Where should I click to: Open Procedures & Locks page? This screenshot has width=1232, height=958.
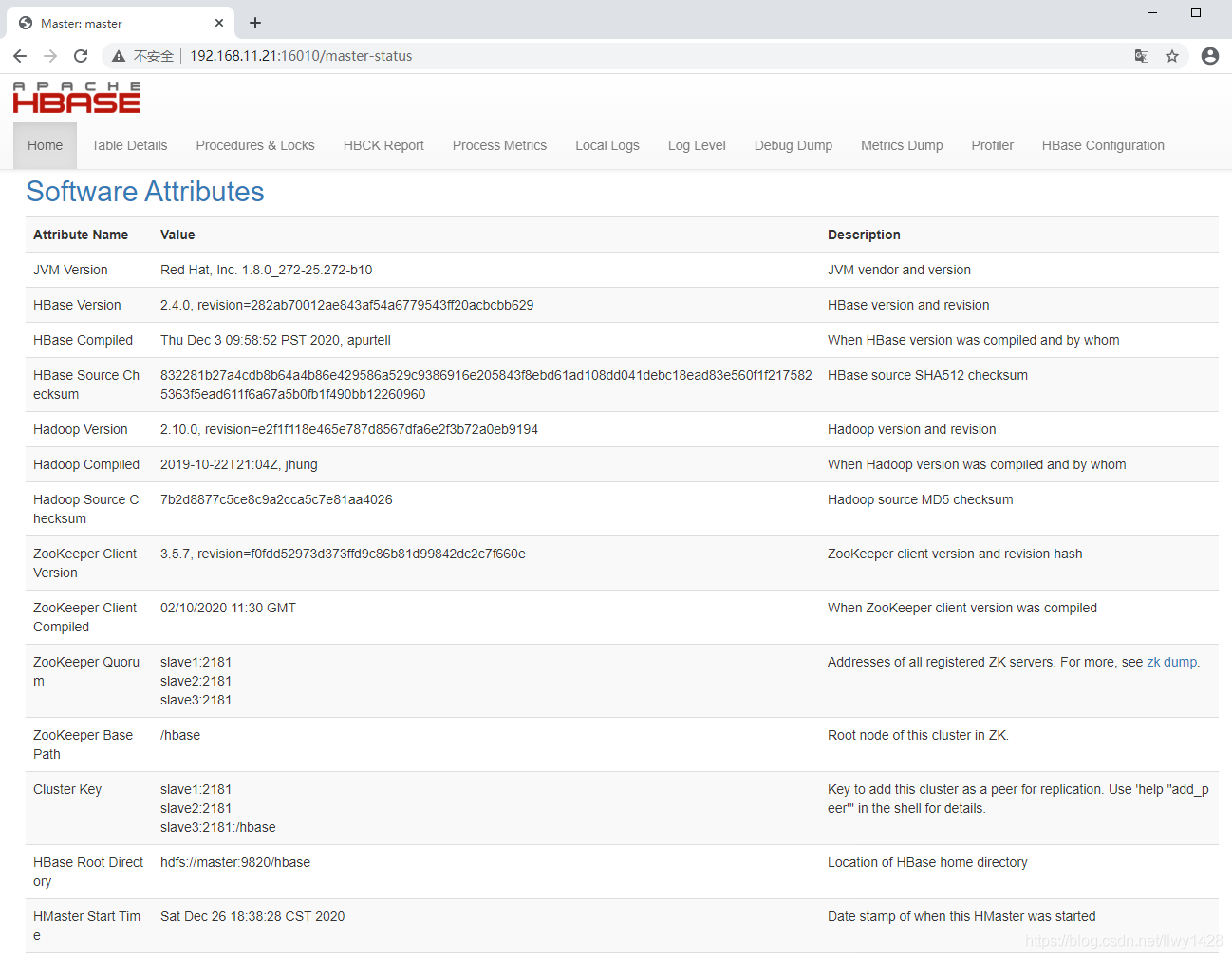click(x=255, y=145)
